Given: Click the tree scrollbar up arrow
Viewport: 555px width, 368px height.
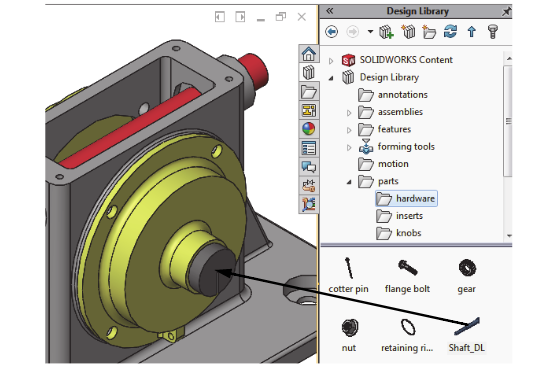Looking at the screenshot, I should pos(508,58).
